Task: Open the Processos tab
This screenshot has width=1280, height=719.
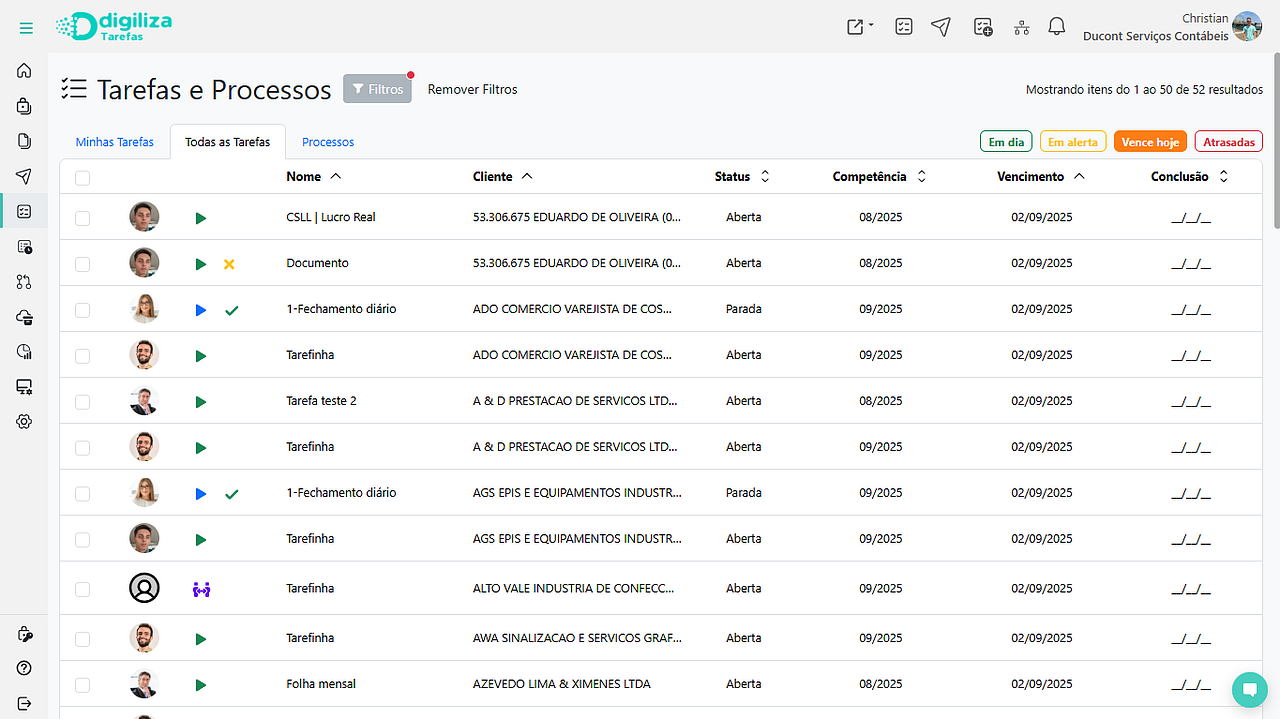Action: coord(328,142)
